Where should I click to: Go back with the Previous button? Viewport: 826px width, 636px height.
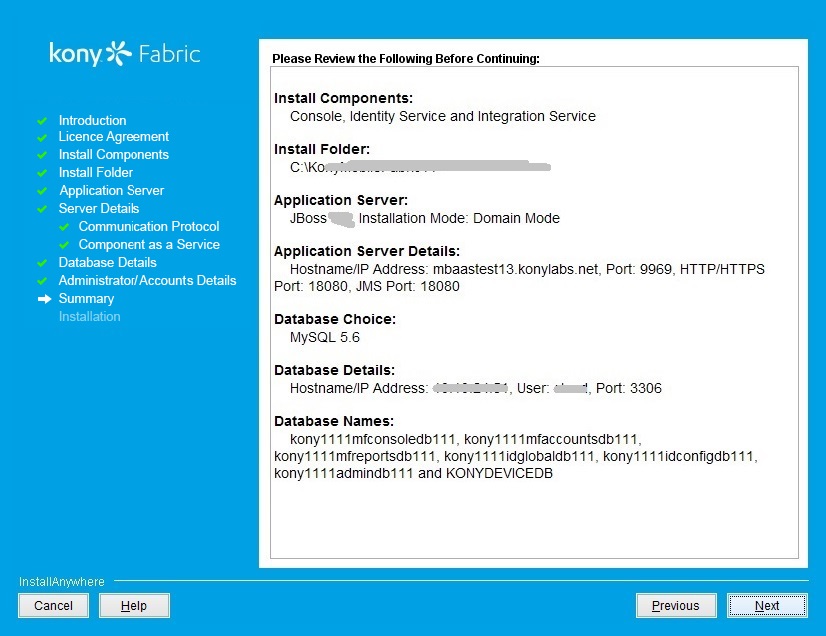[x=676, y=605]
